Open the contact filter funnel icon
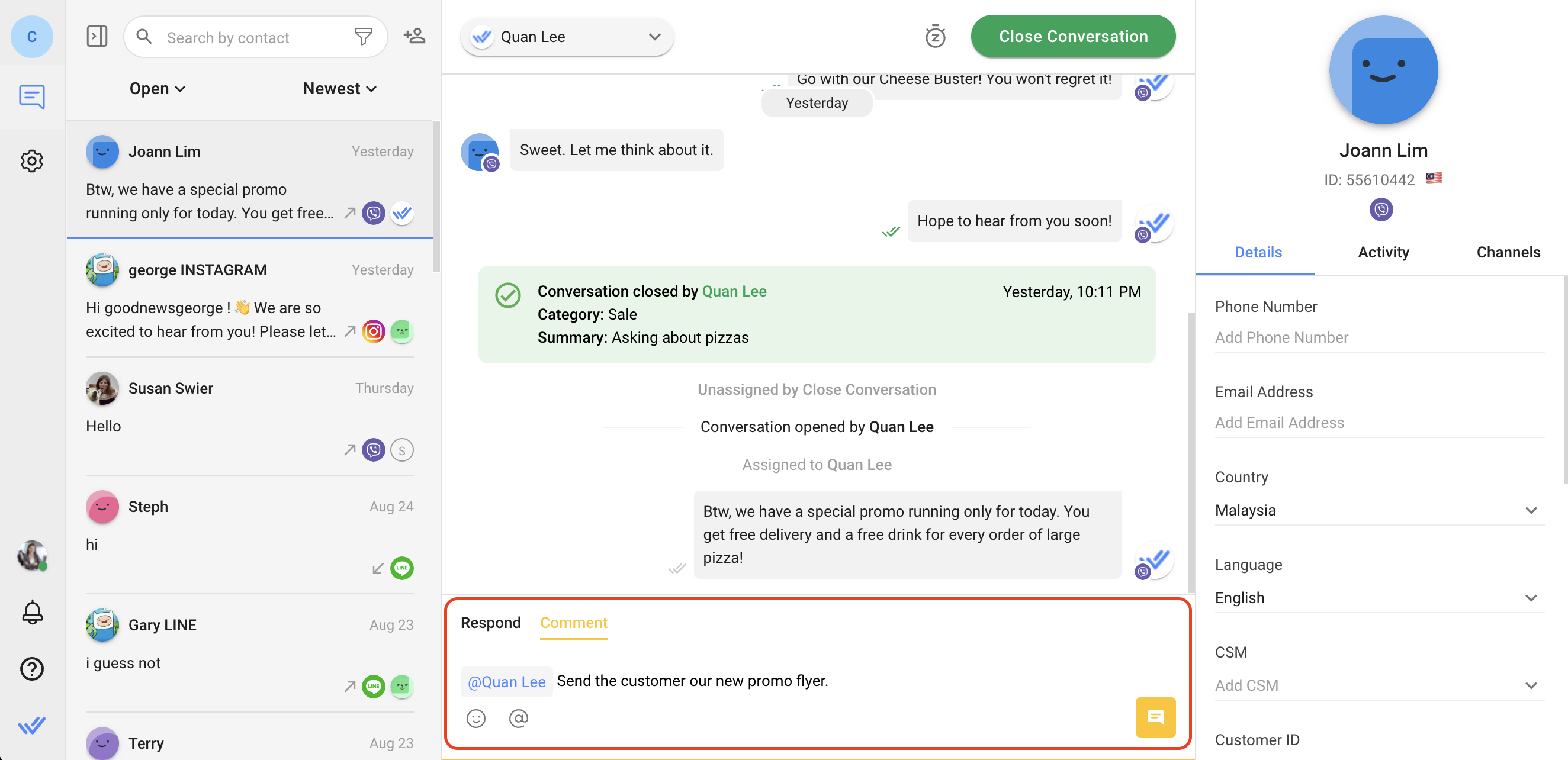 (364, 37)
